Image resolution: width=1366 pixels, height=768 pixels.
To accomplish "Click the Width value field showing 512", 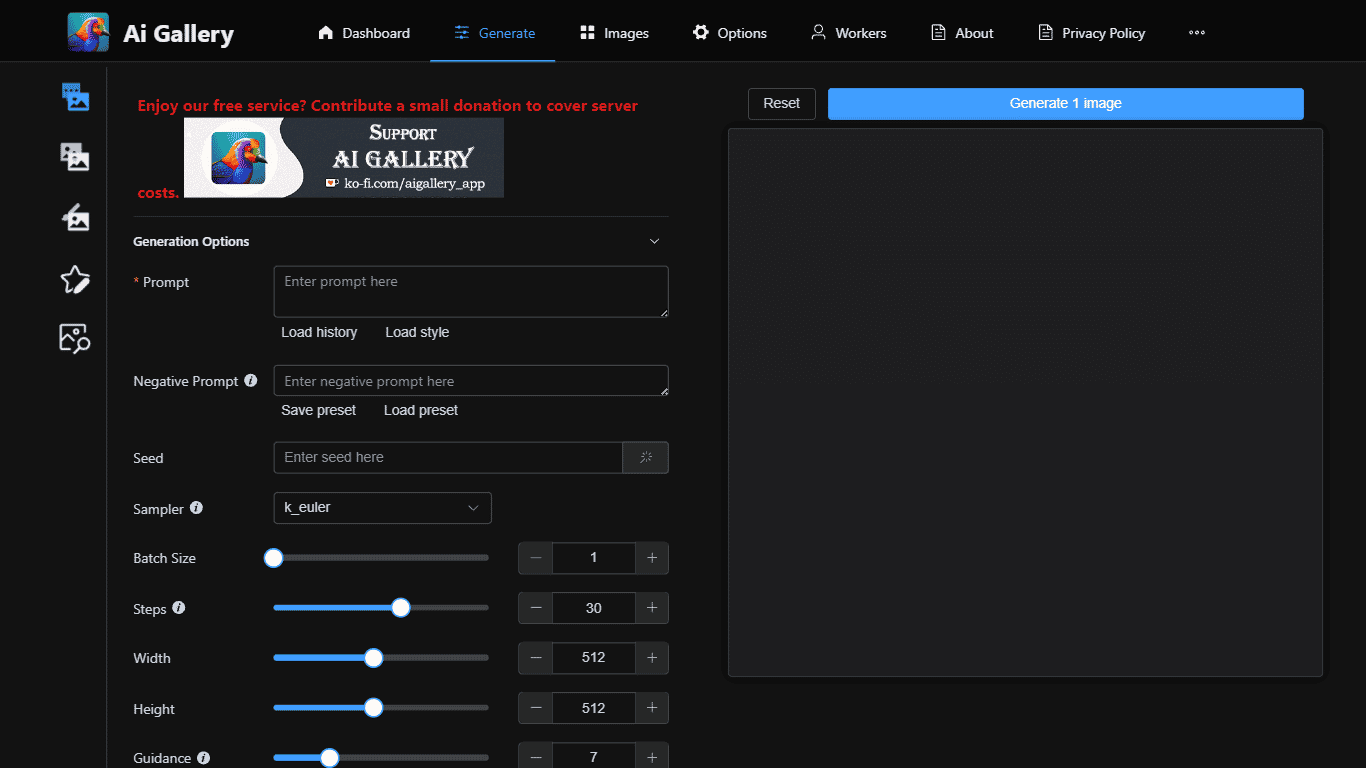I will coord(594,658).
